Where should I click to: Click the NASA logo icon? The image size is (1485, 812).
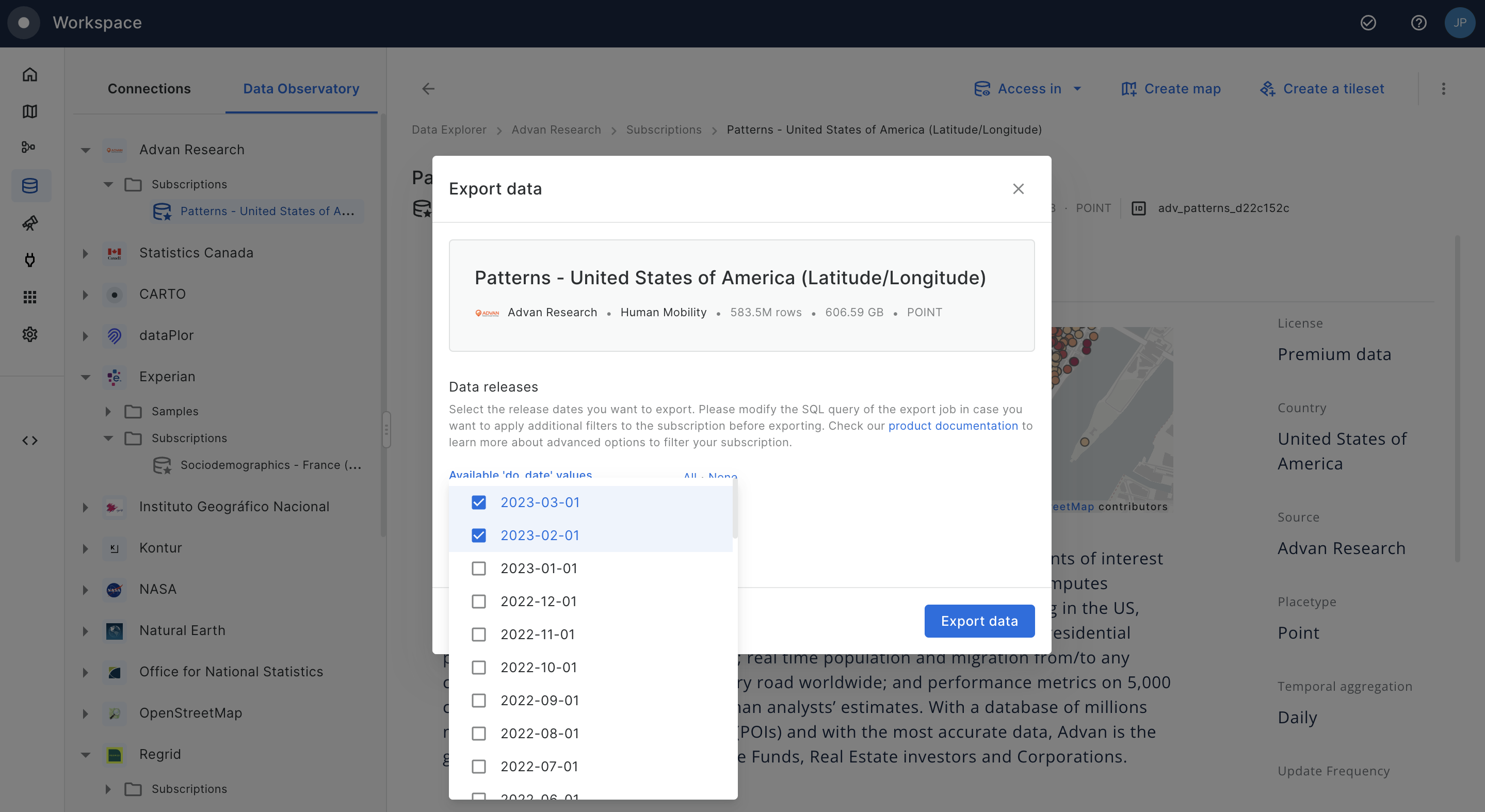pos(115,590)
